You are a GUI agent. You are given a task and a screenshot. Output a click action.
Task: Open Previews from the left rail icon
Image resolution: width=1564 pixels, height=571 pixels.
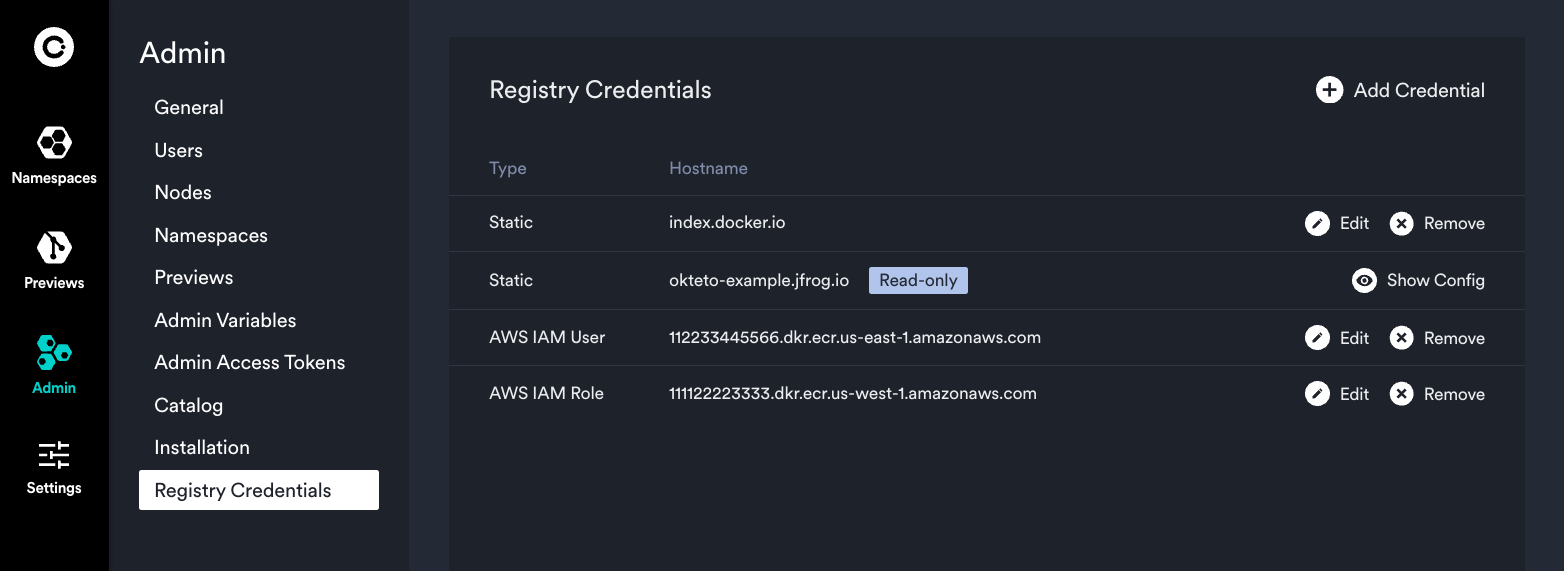(x=54, y=247)
